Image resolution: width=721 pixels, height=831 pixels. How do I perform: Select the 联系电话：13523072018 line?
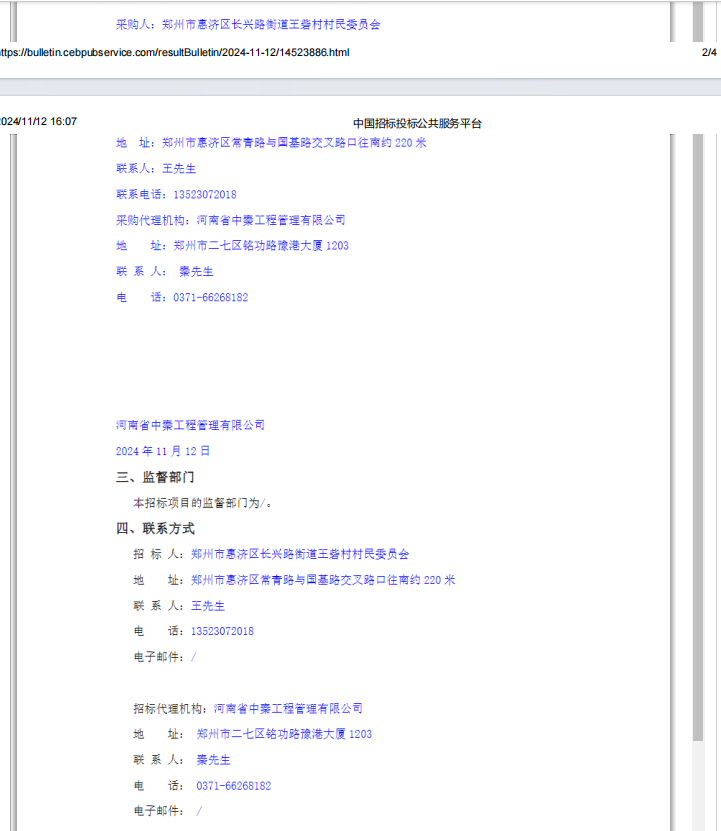176,194
